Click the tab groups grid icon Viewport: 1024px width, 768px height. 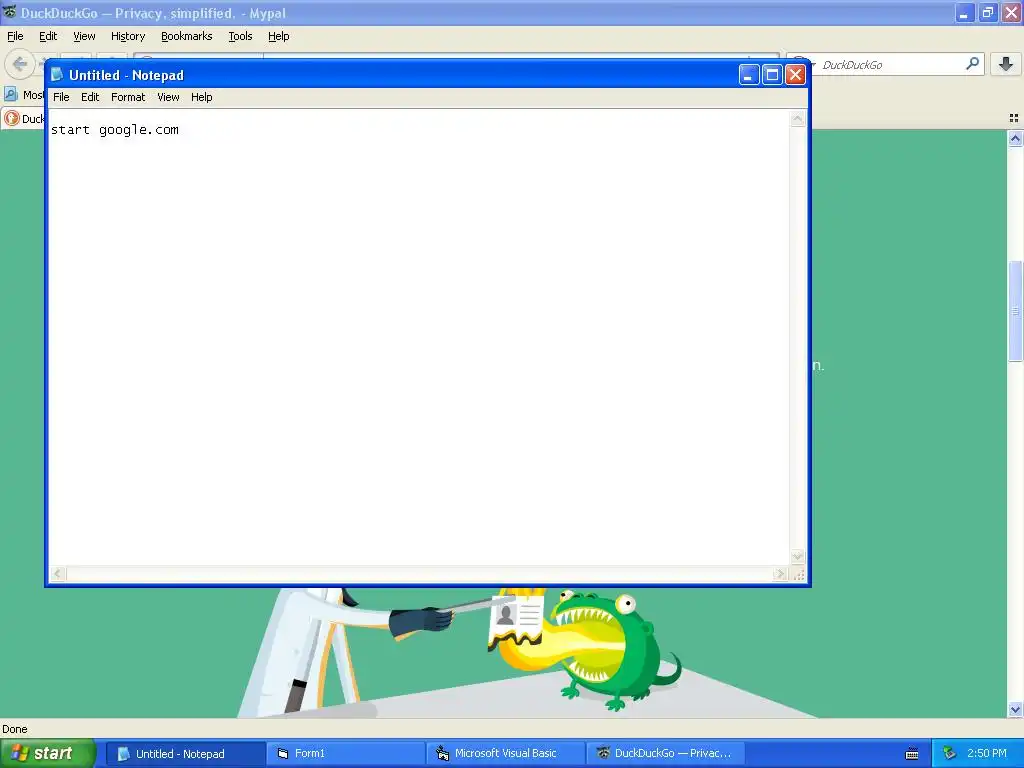1014,118
